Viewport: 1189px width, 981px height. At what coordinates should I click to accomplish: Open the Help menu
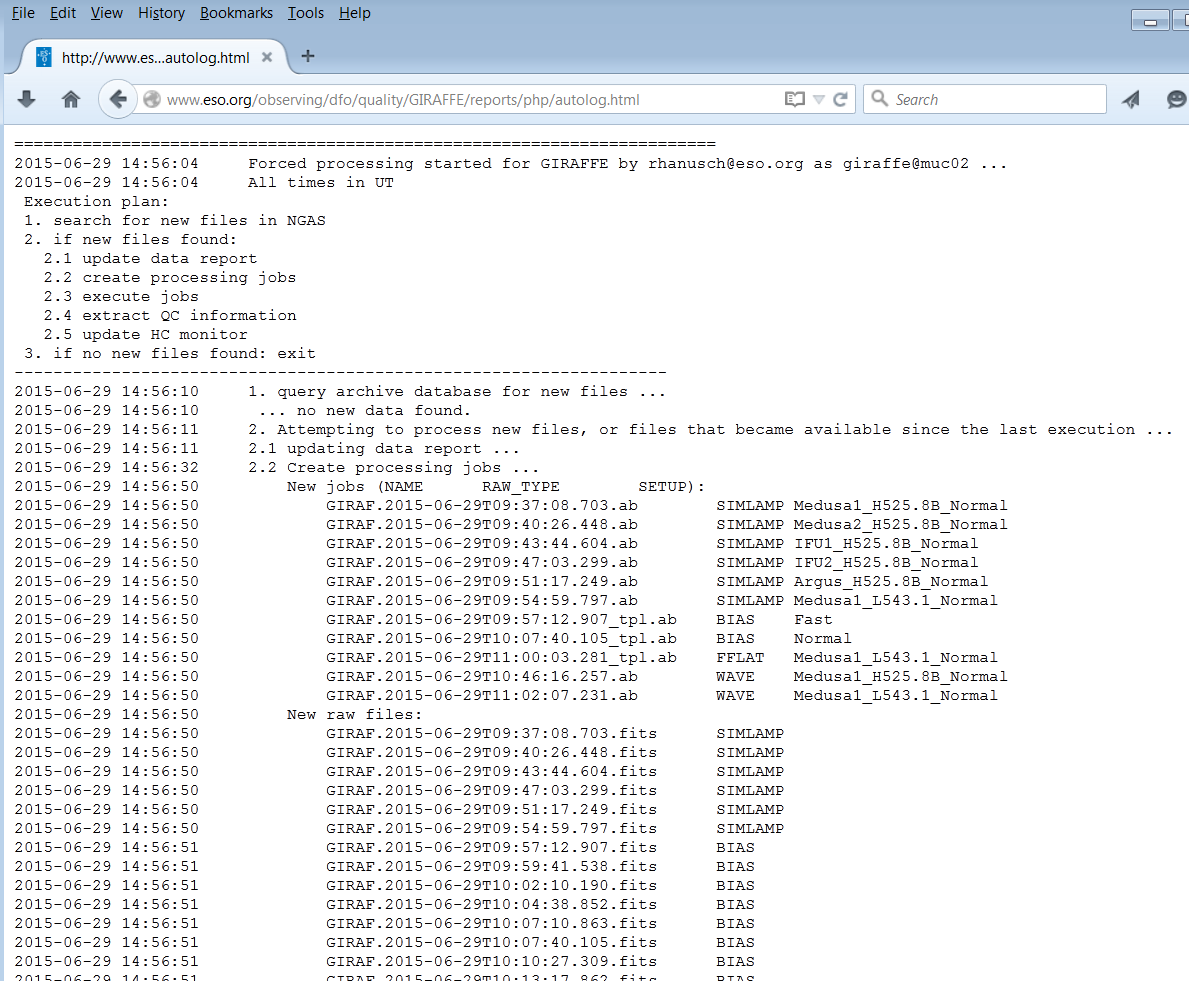pyautogui.click(x=354, y=13)
